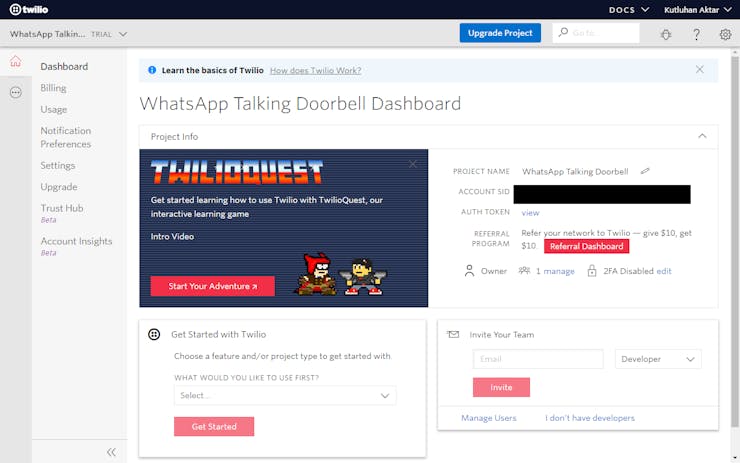Click the vertical page scrollbar
740x463 pixels.
(x=735, y=241)
